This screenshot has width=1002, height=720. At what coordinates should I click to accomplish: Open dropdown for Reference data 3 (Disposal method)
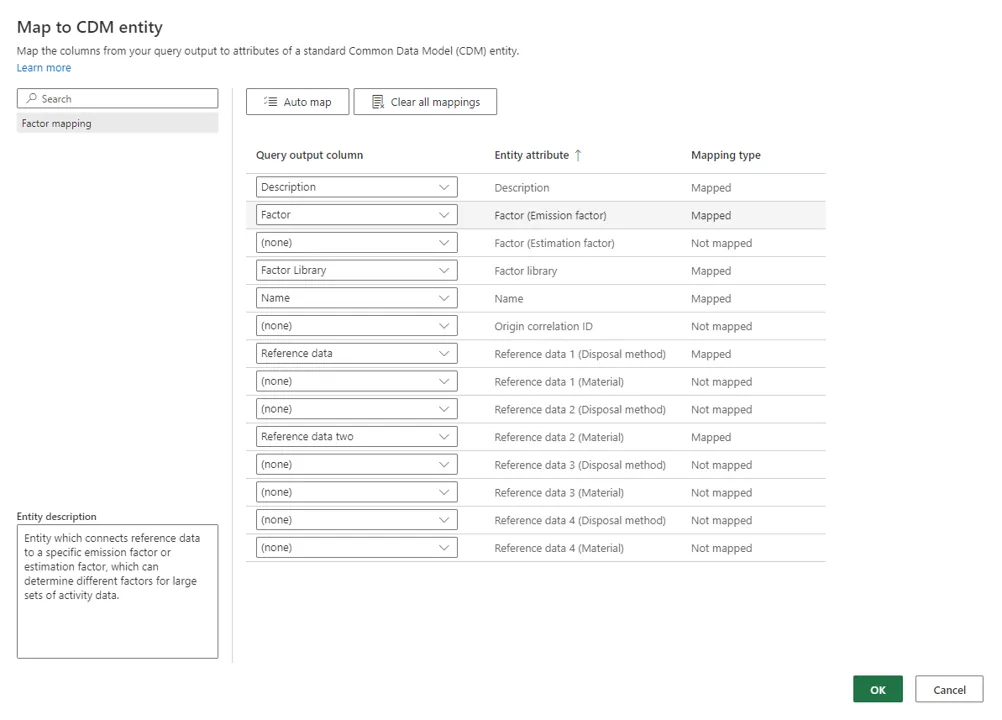tap(357, 464)
